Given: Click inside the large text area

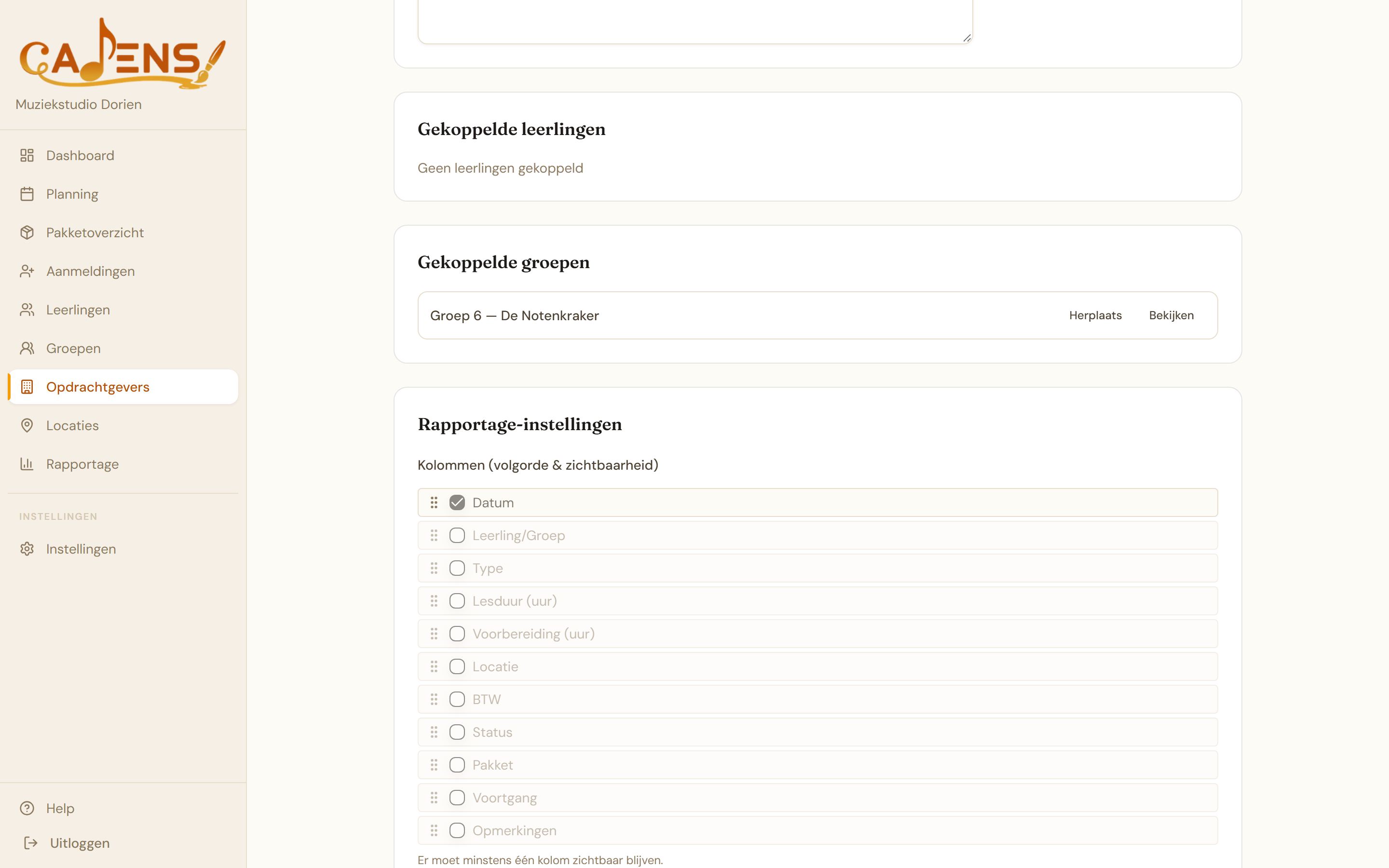Looking at the screenshot, I should pyautogui.click(x=695, y=21).
